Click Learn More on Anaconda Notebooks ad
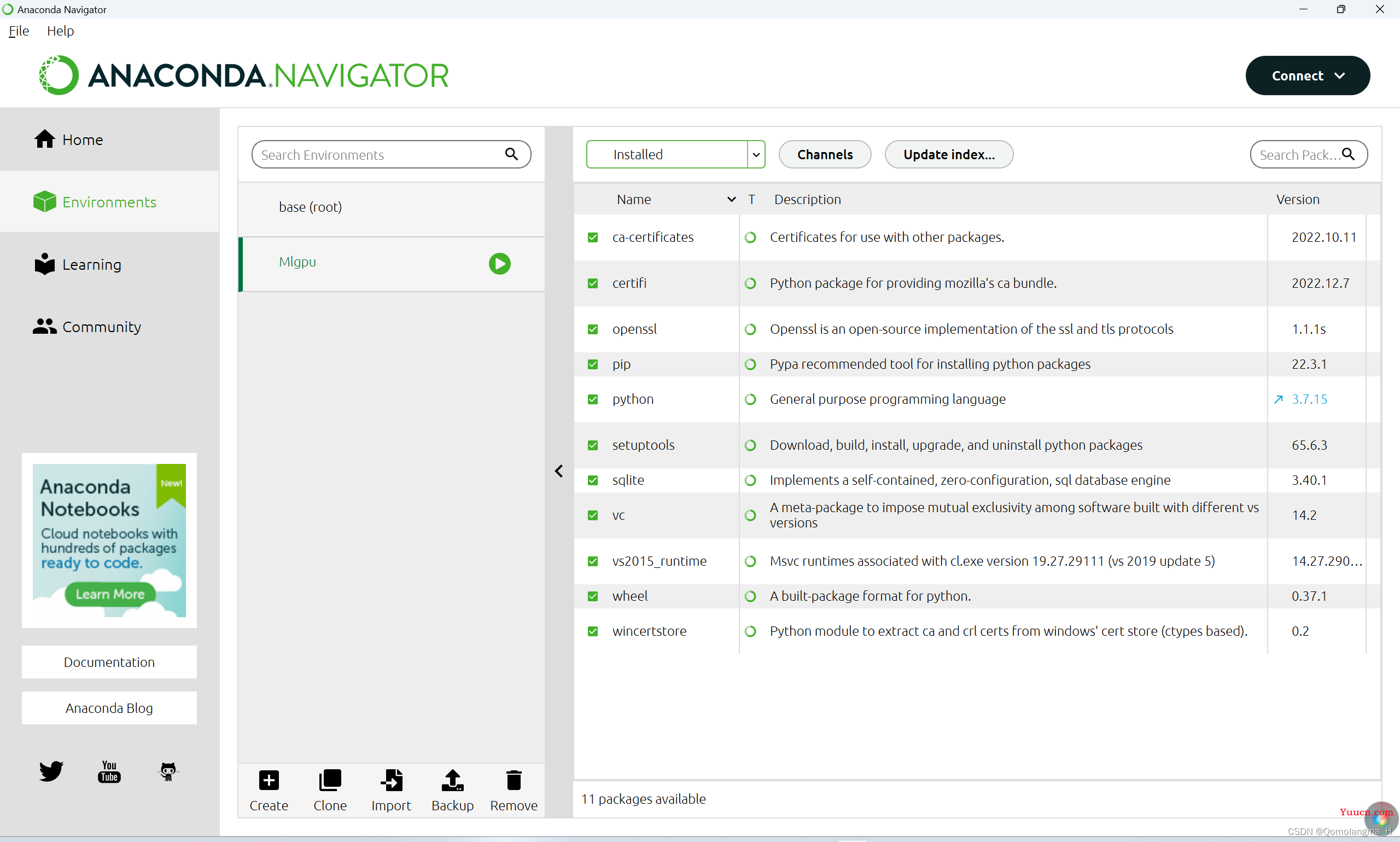 tap(110, 594)
